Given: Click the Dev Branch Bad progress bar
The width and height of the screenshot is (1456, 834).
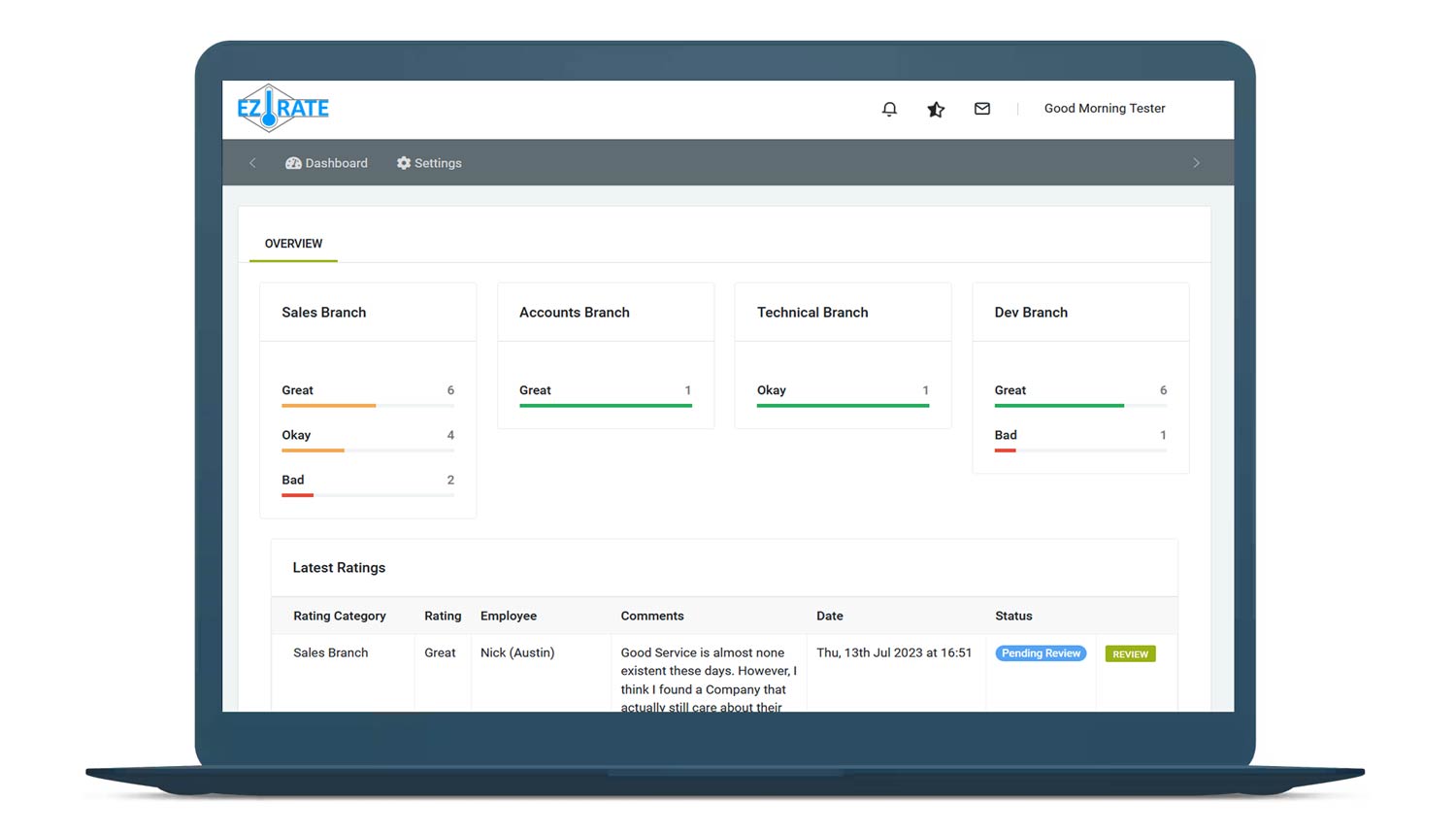Looking at the screenshot, I should [1079, 450].
